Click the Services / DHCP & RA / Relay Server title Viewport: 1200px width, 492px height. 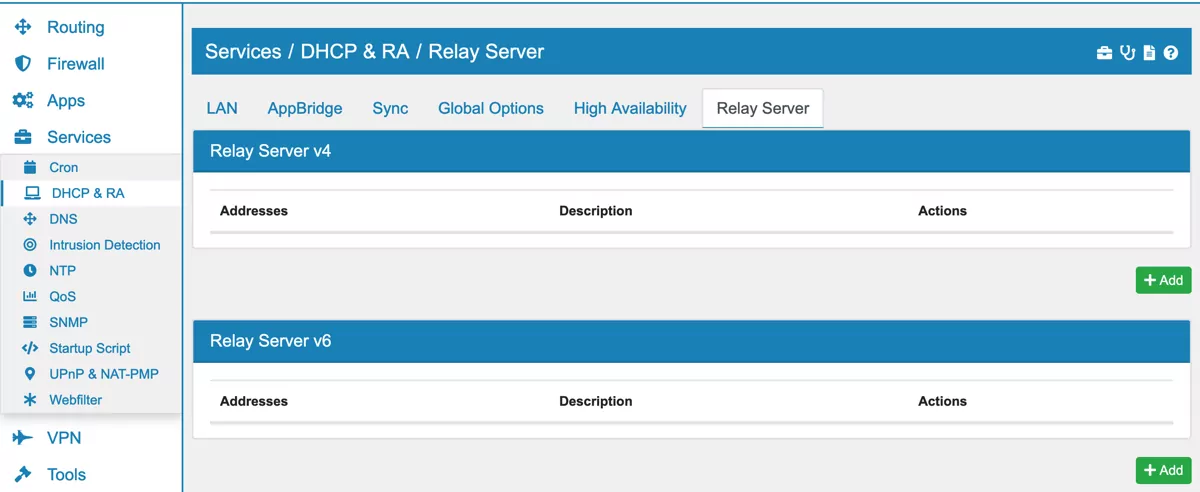(x=374, y=52)
